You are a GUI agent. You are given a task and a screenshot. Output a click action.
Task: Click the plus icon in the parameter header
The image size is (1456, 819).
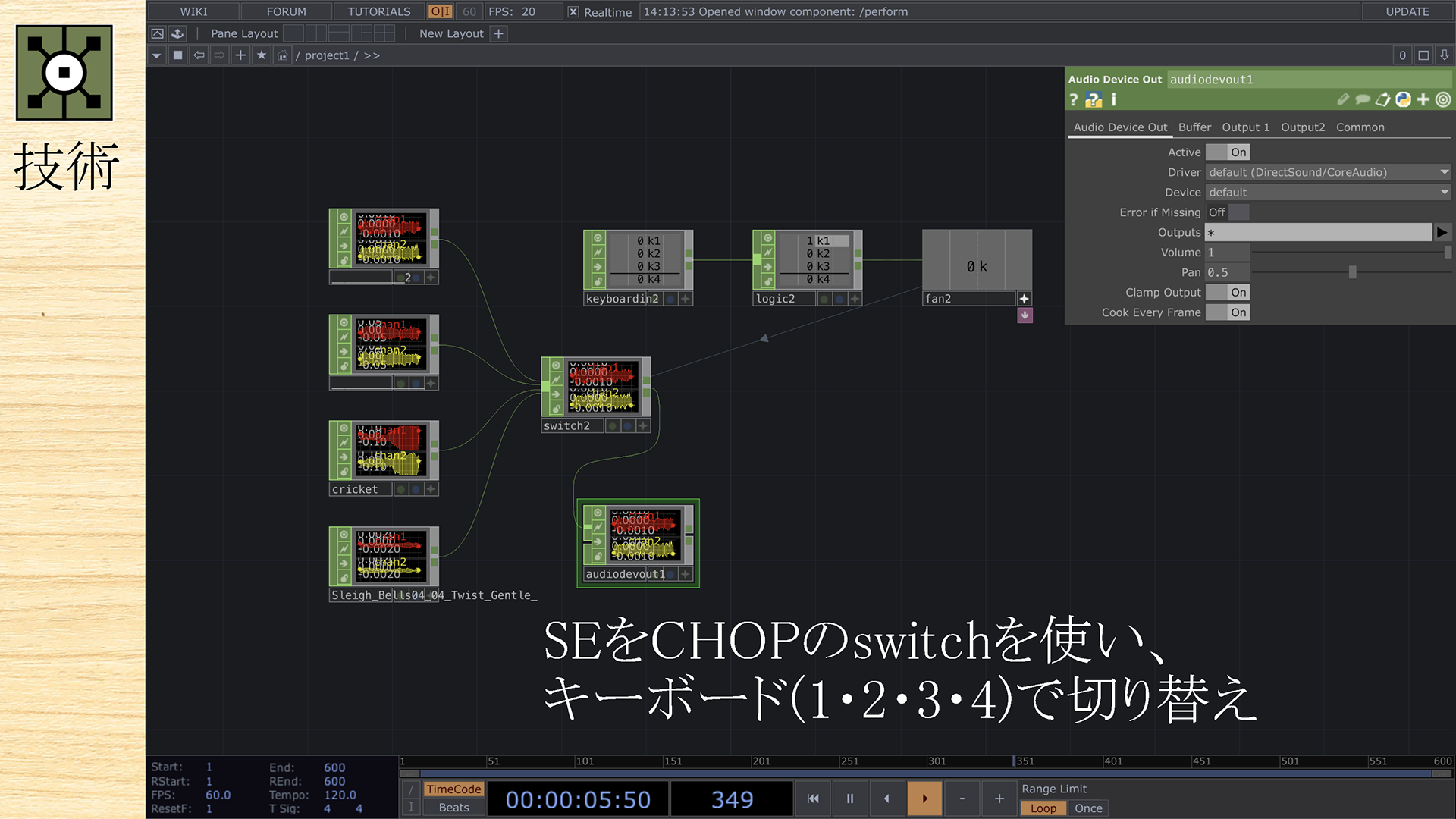pos(1423,99)
